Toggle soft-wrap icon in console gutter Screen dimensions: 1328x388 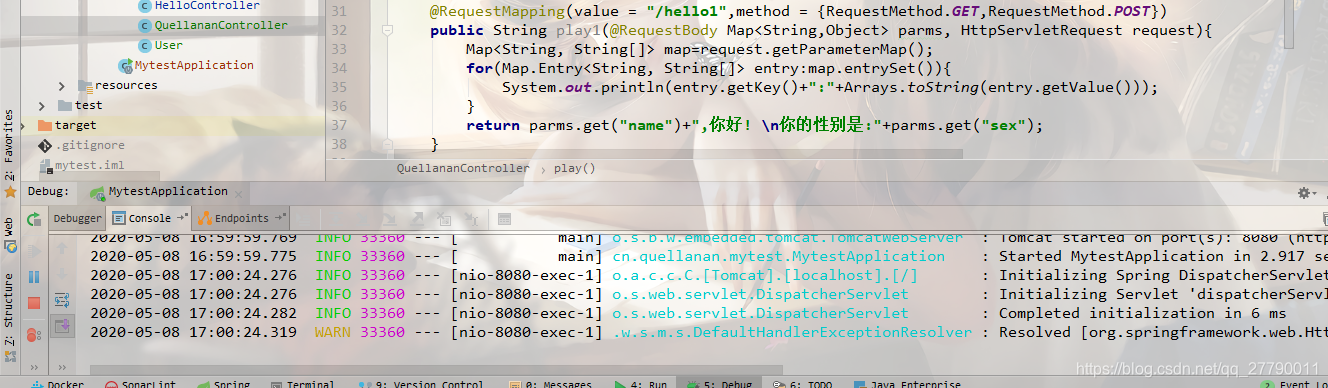coord(62,299)
